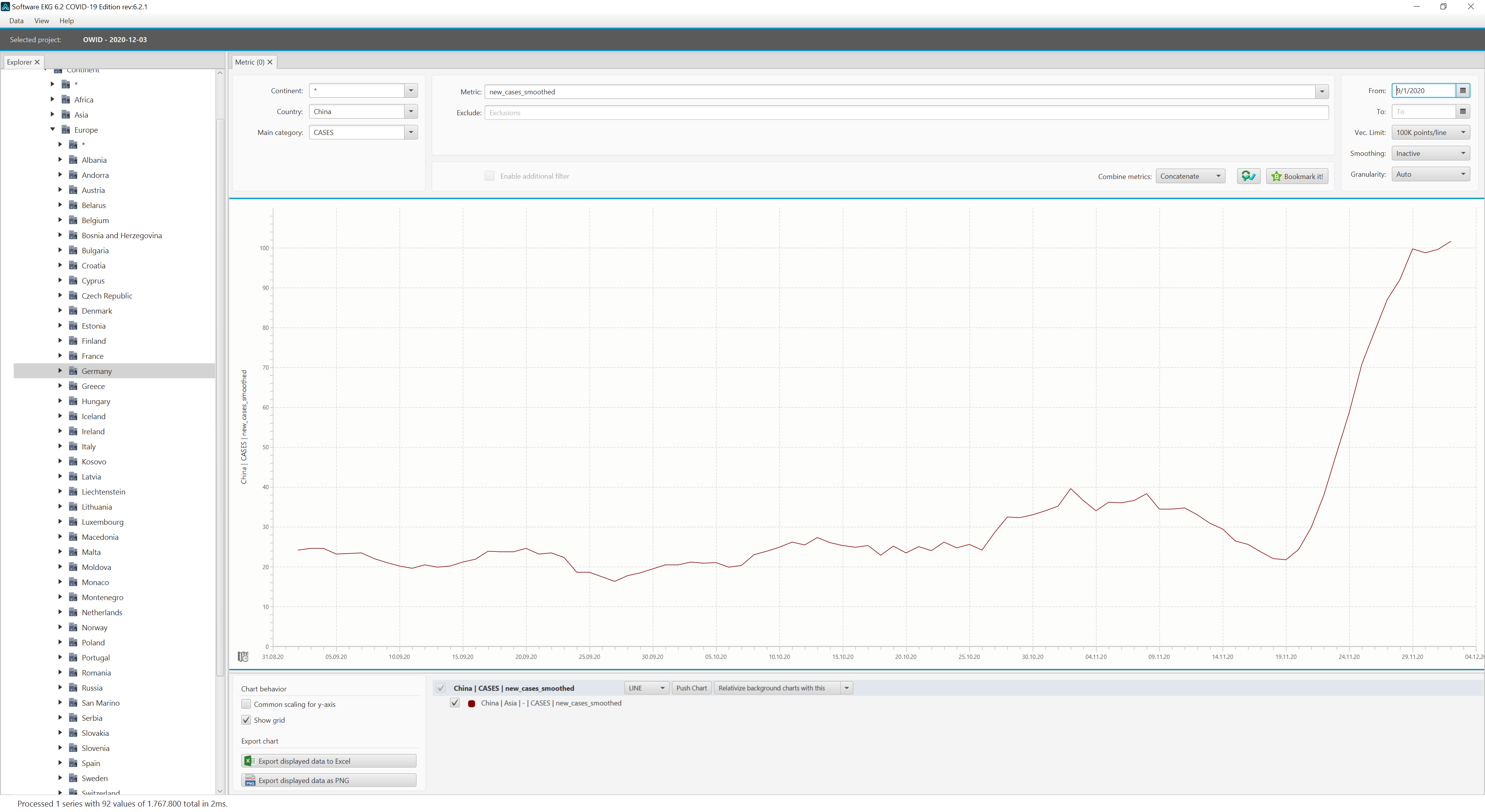Viewport: 1485px width, 812px height.
Task: Close the Explorer panel tab
Action: 38,62
